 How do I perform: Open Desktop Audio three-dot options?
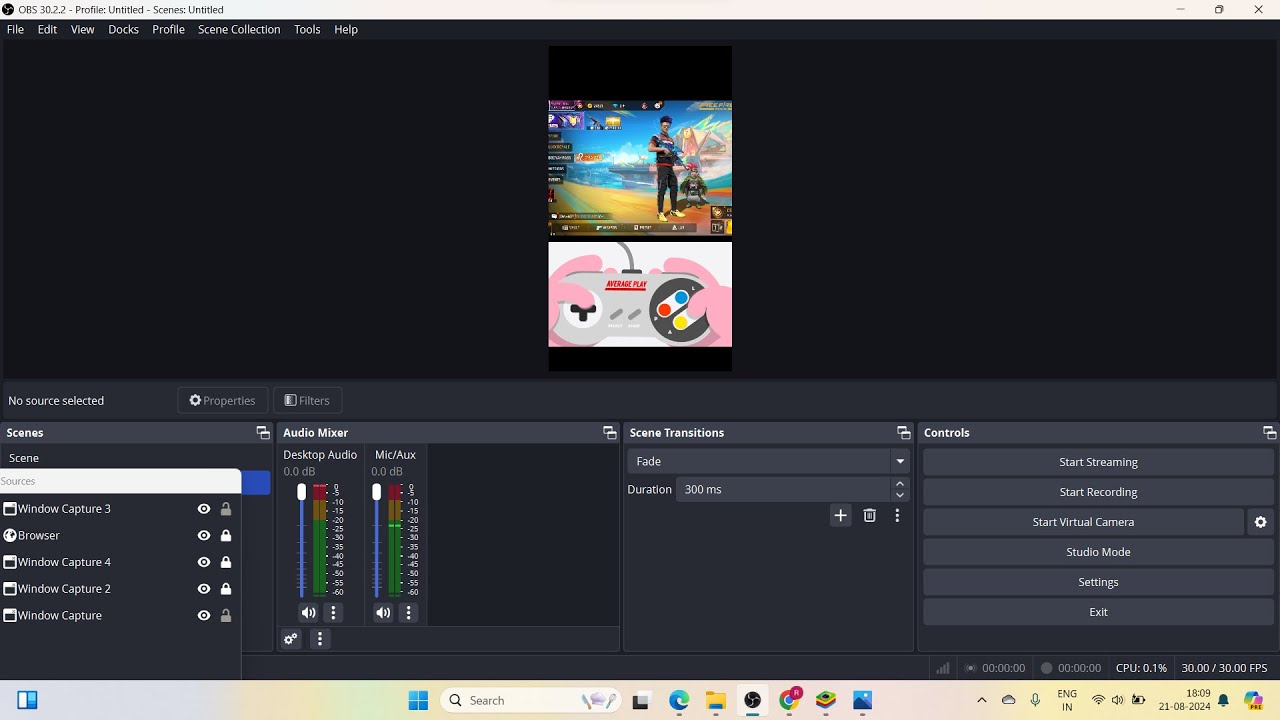[334, 613]
